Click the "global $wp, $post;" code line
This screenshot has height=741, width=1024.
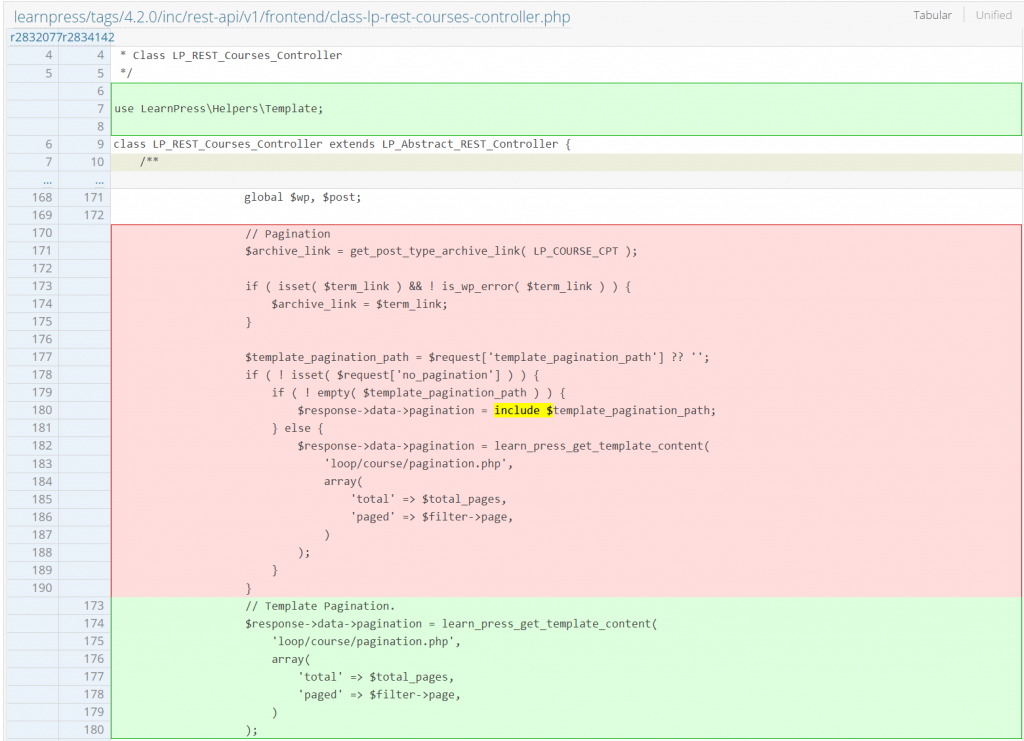point(302,197)
